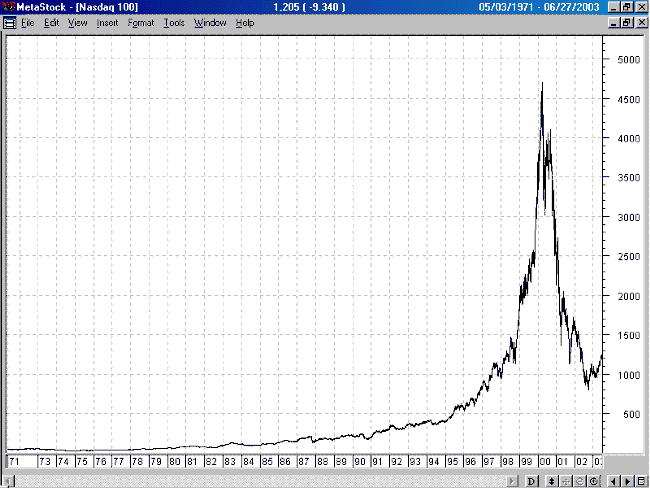
Task: Open the View menu
Action: [77, 22]
